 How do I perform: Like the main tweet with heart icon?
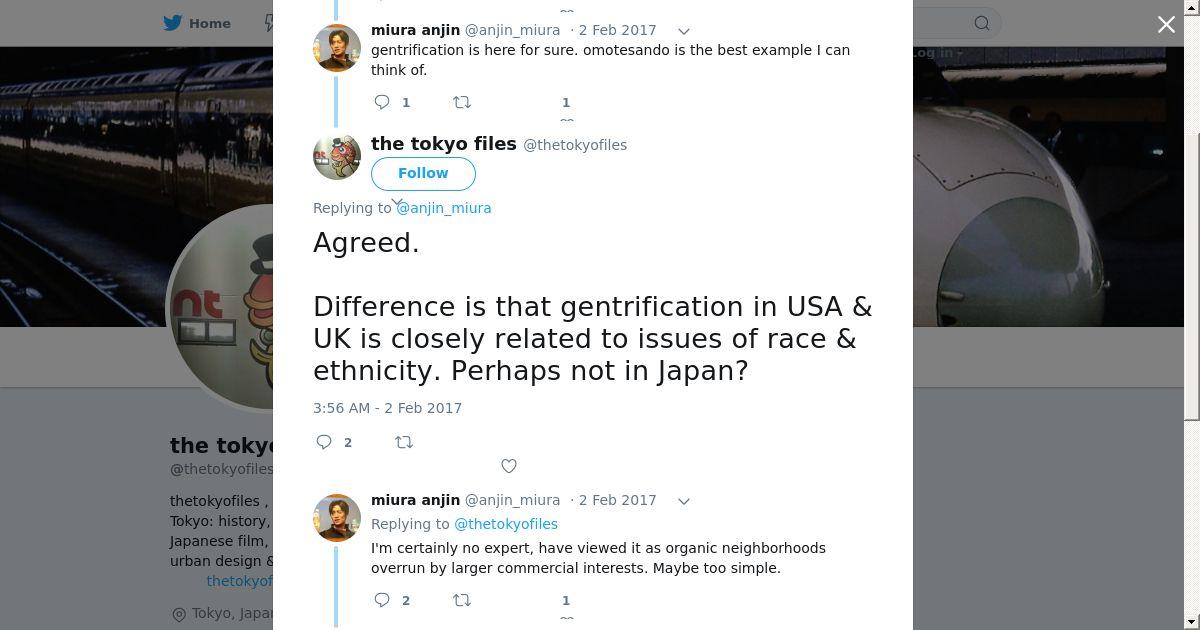tap(509, 466)
